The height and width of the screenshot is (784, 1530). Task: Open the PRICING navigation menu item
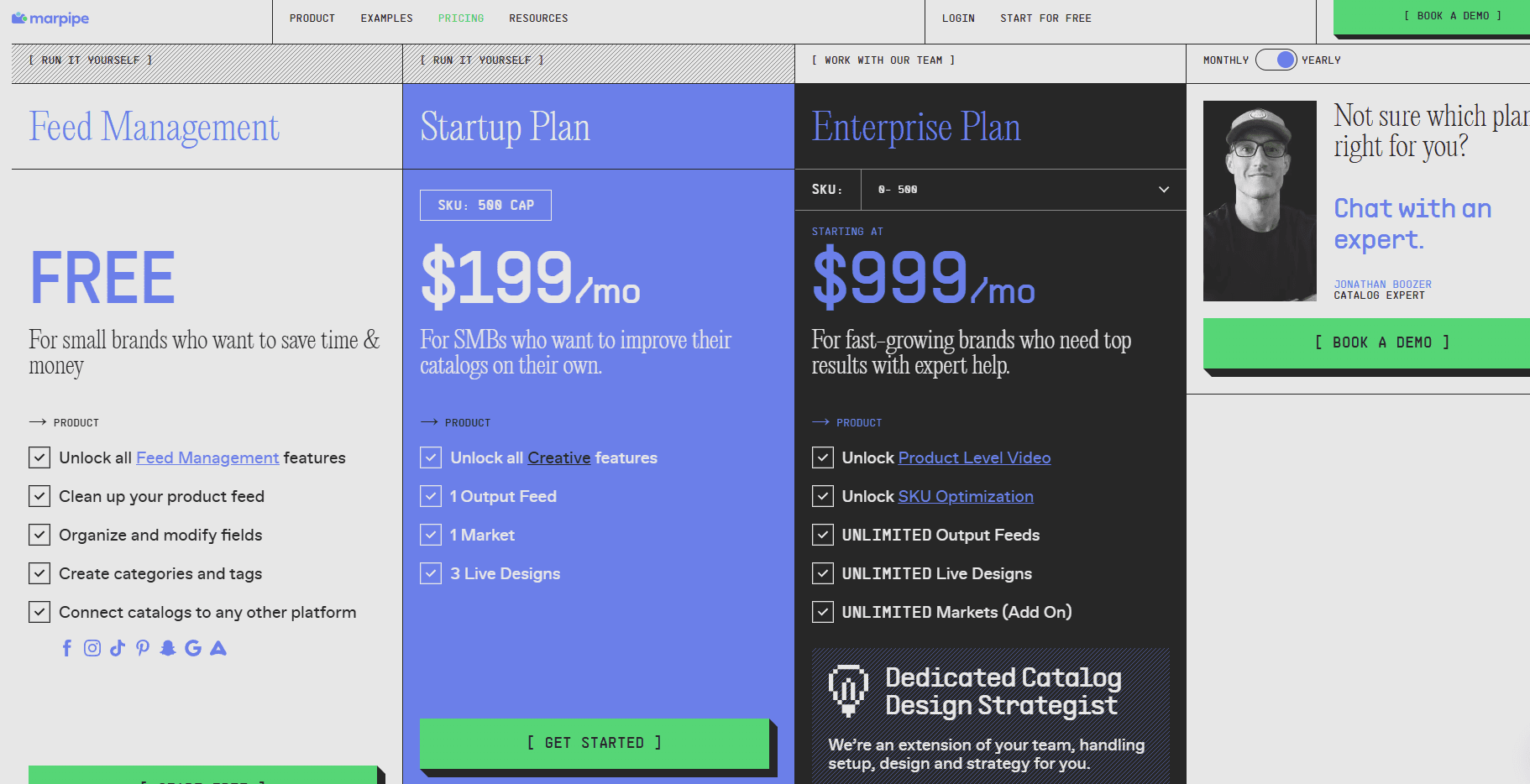pyautogui.click(x=460, y=18)
